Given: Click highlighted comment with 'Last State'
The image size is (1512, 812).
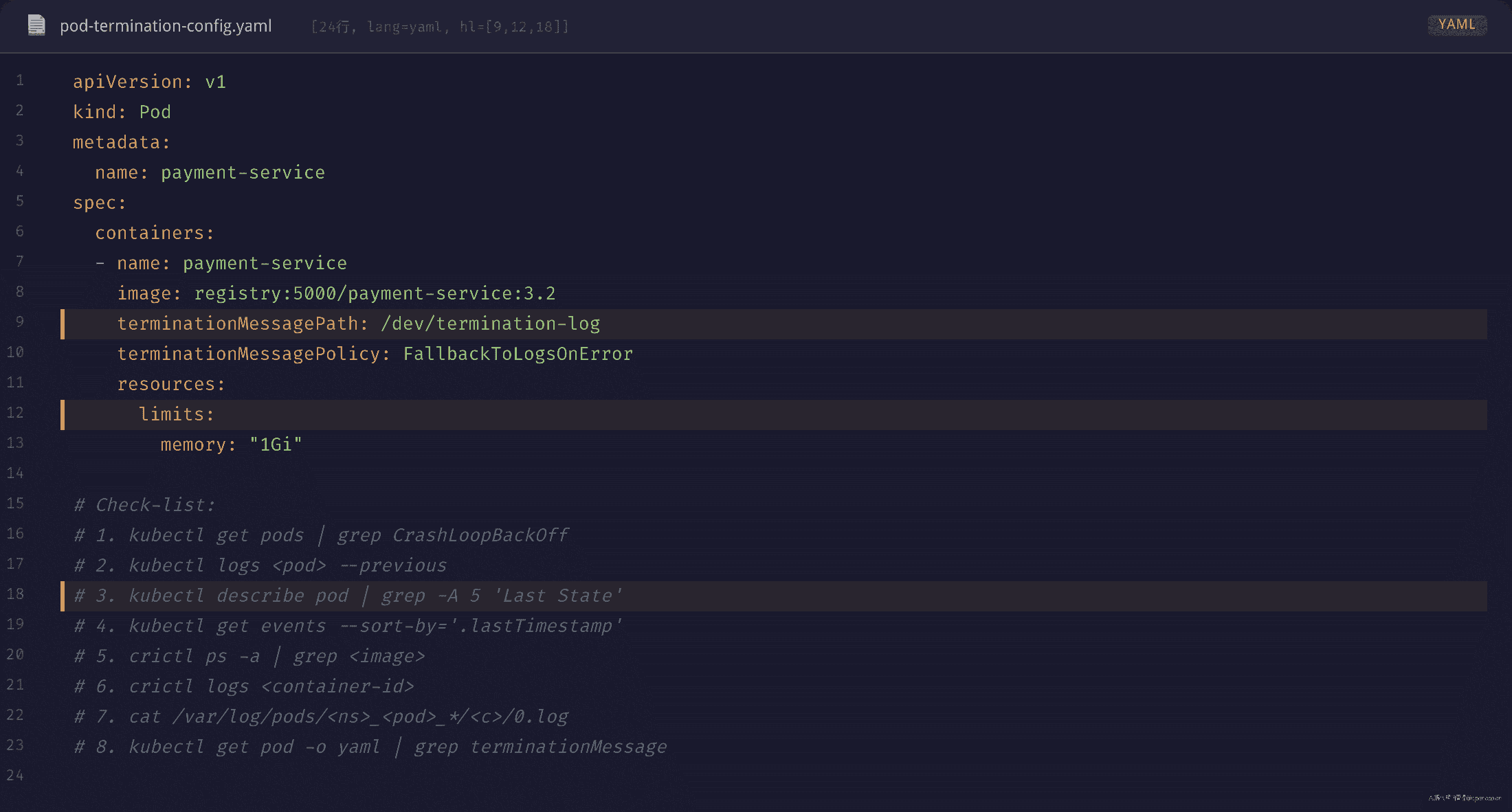Looking at the screenshot, I should [774, 596].
